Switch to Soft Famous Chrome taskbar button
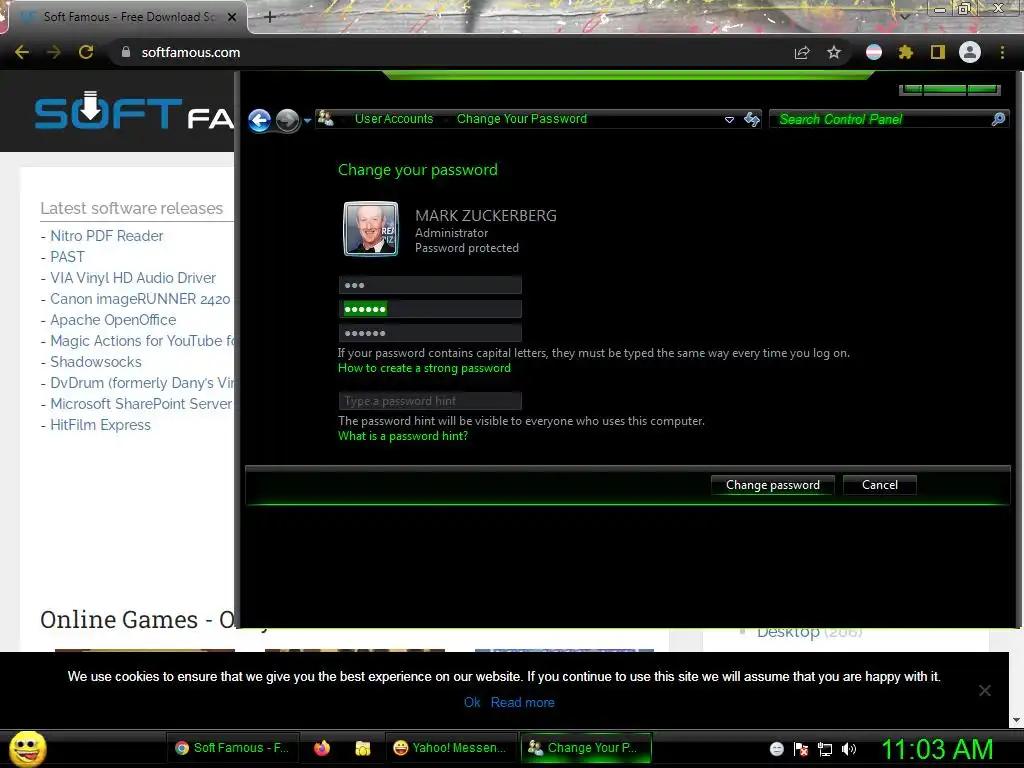Image resolution: width=1024 pixels, height=768 pixels. click(234, 748)
